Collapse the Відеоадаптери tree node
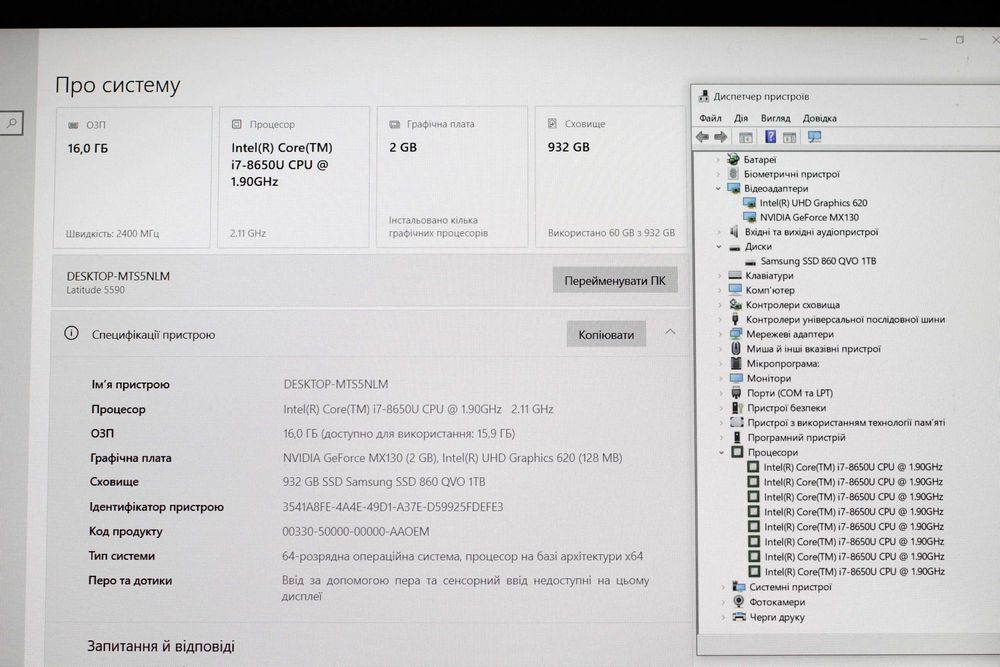Image resolution: width=1000 pixels, height=667 pixels. (x=718, y=189)
